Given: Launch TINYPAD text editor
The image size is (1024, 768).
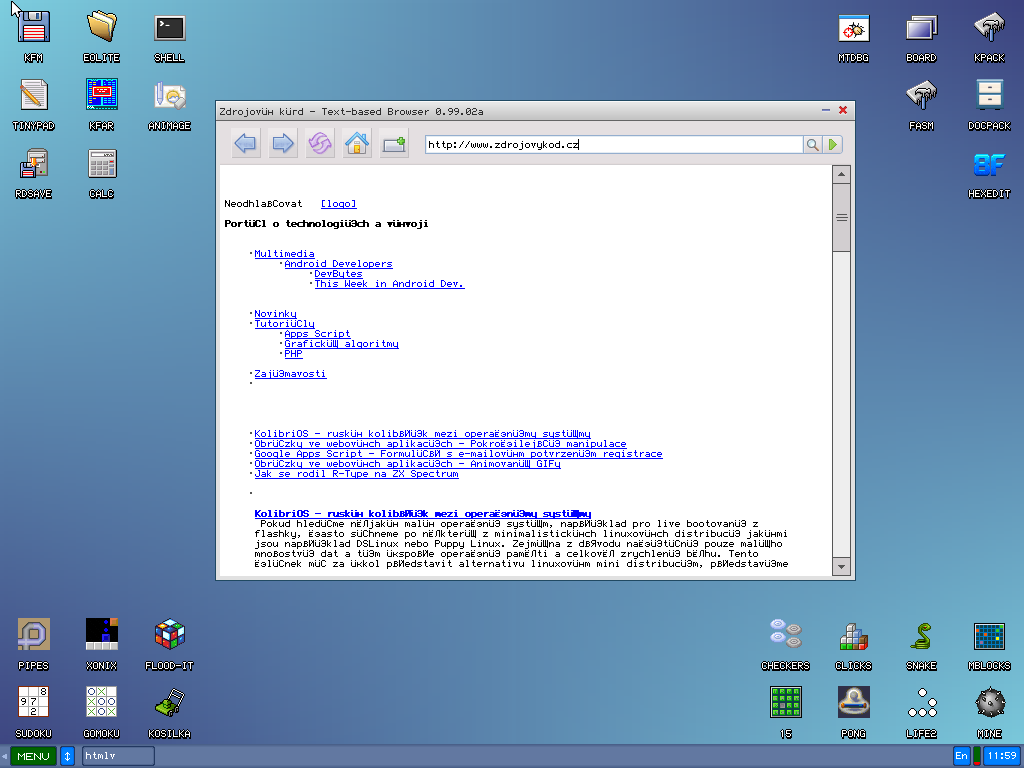Looking at the screenshot, I should click(33, 104).
